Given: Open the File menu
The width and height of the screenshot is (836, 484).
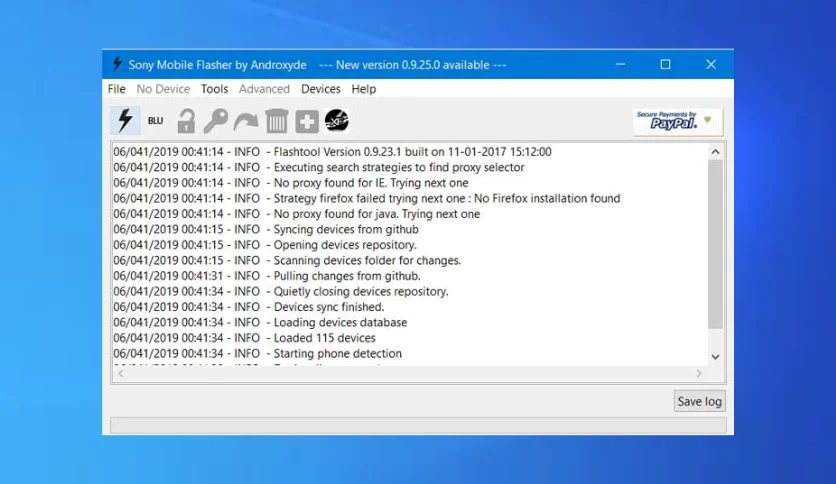Looking at the screenshot, I should tap(117, 89).
